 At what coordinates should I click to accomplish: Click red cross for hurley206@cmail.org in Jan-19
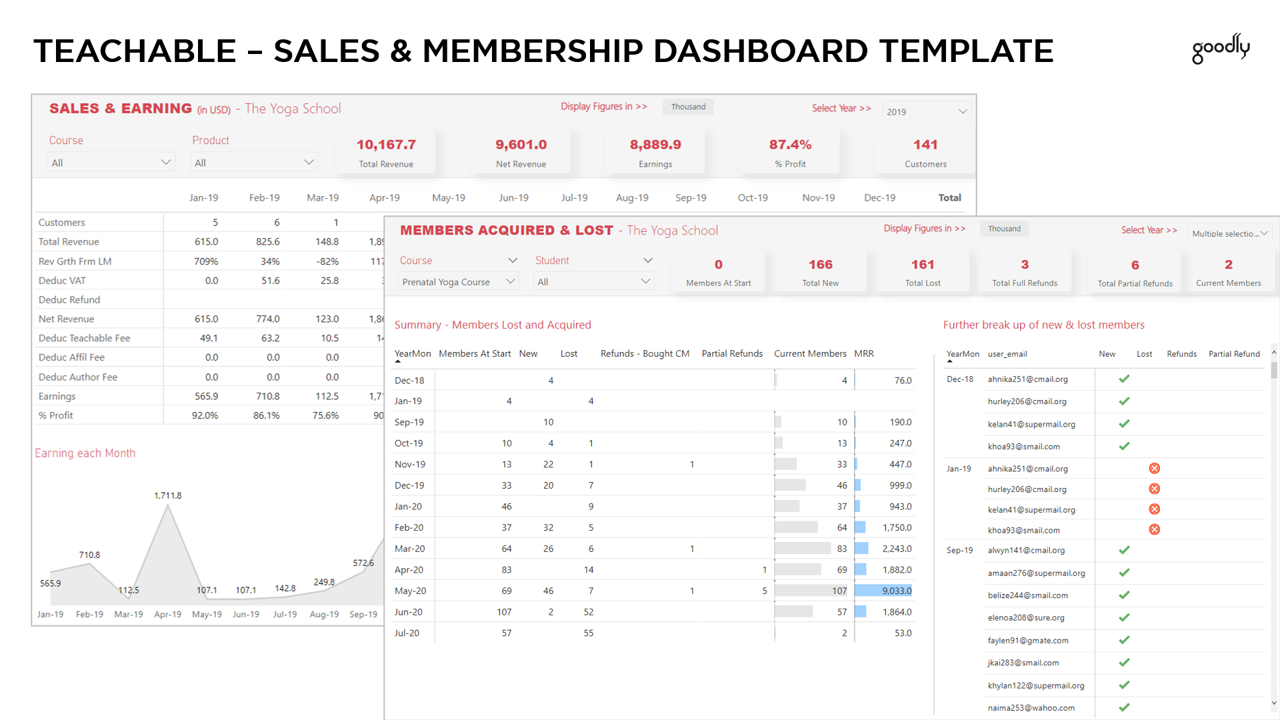coord(1154,489)
